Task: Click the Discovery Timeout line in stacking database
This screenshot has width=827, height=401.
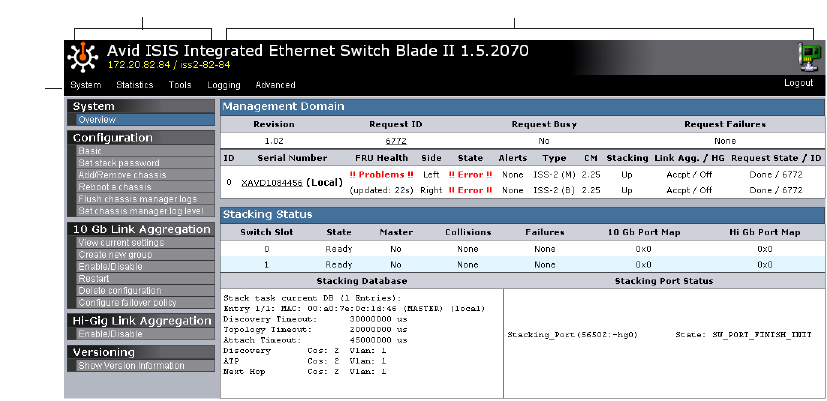Action: [x=315, y=319]
